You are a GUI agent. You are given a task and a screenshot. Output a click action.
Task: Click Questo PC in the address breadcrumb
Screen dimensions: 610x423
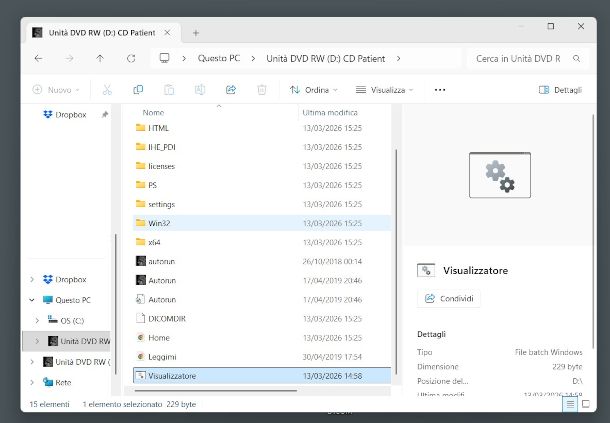[219, 59]
